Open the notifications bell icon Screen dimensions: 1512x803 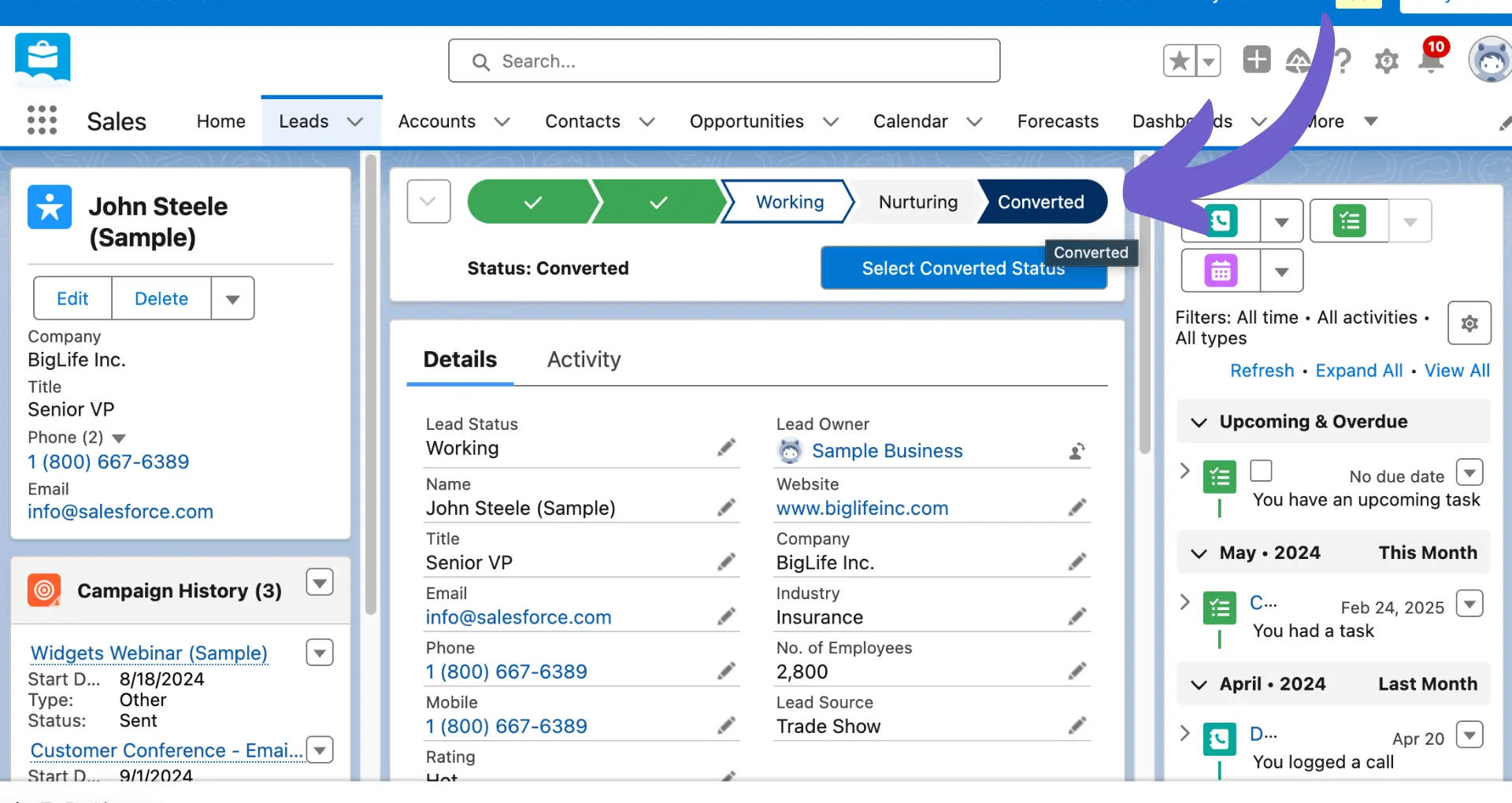point(1431,59)
